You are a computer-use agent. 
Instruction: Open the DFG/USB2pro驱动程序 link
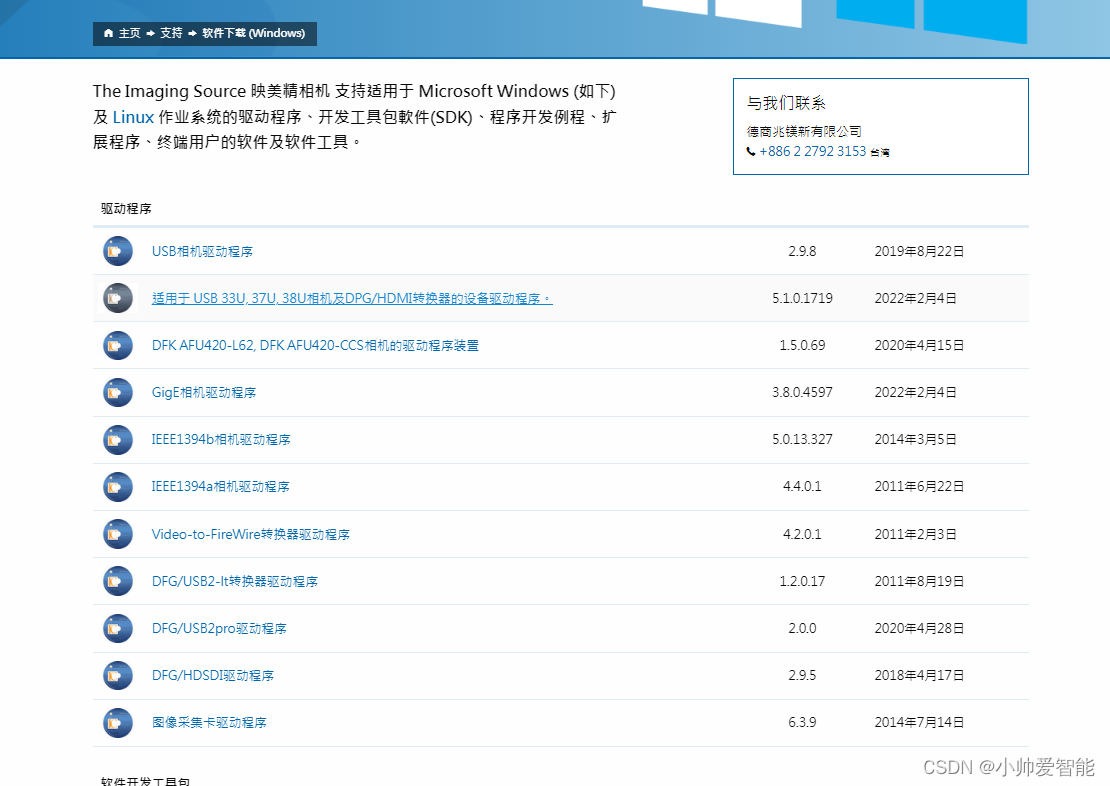219,628
